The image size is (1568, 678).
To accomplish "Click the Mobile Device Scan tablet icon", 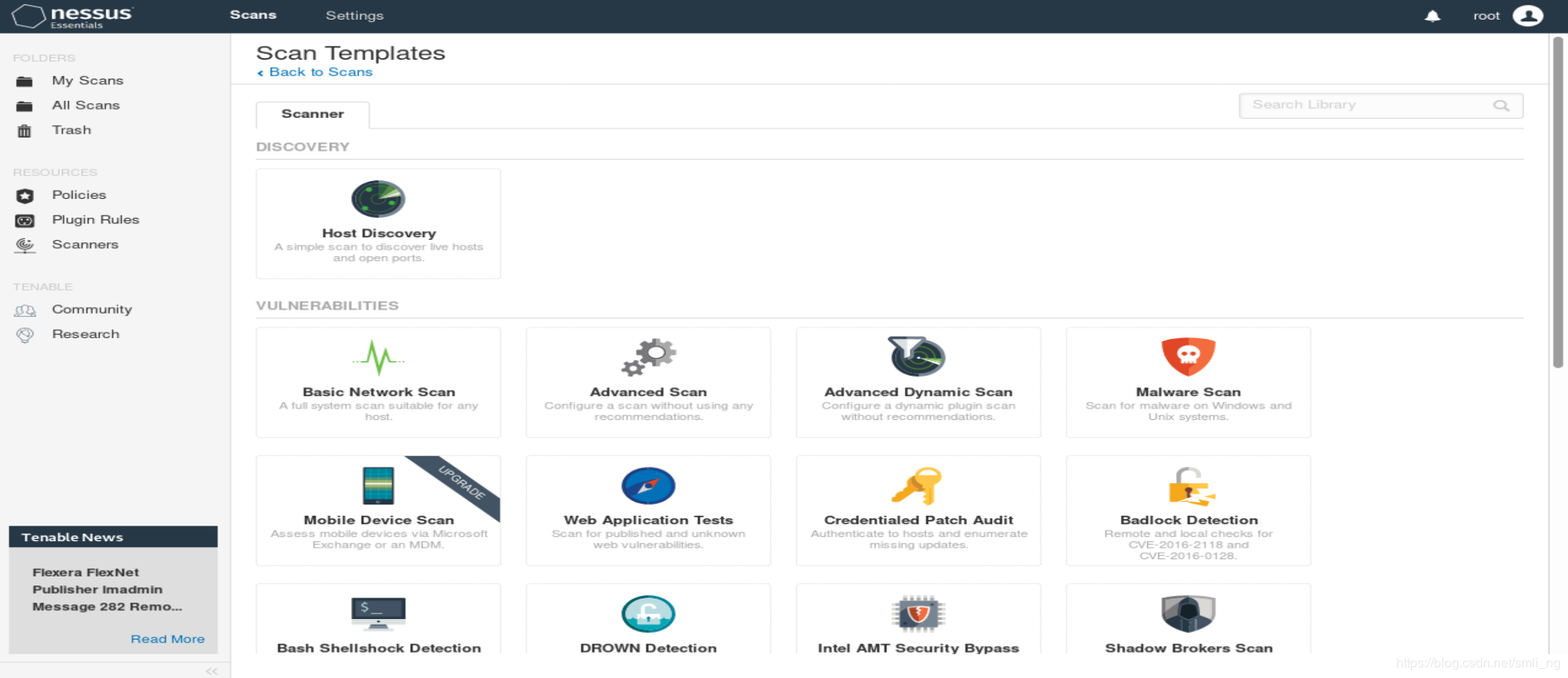I will click(378, 485).
